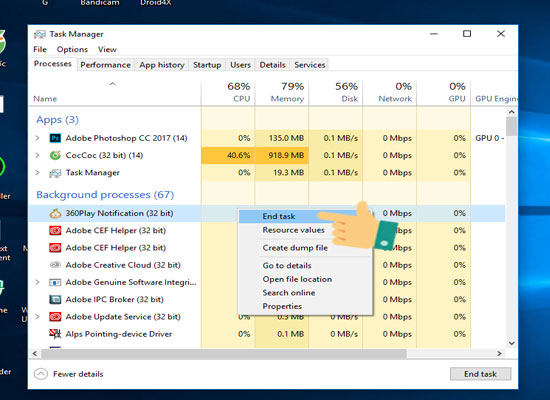The width and height of the screenshot is (550, 400).
Task: Click the Adobe Creative Cloud process icon
Action: pyautogui.click(x=55, y=265)
